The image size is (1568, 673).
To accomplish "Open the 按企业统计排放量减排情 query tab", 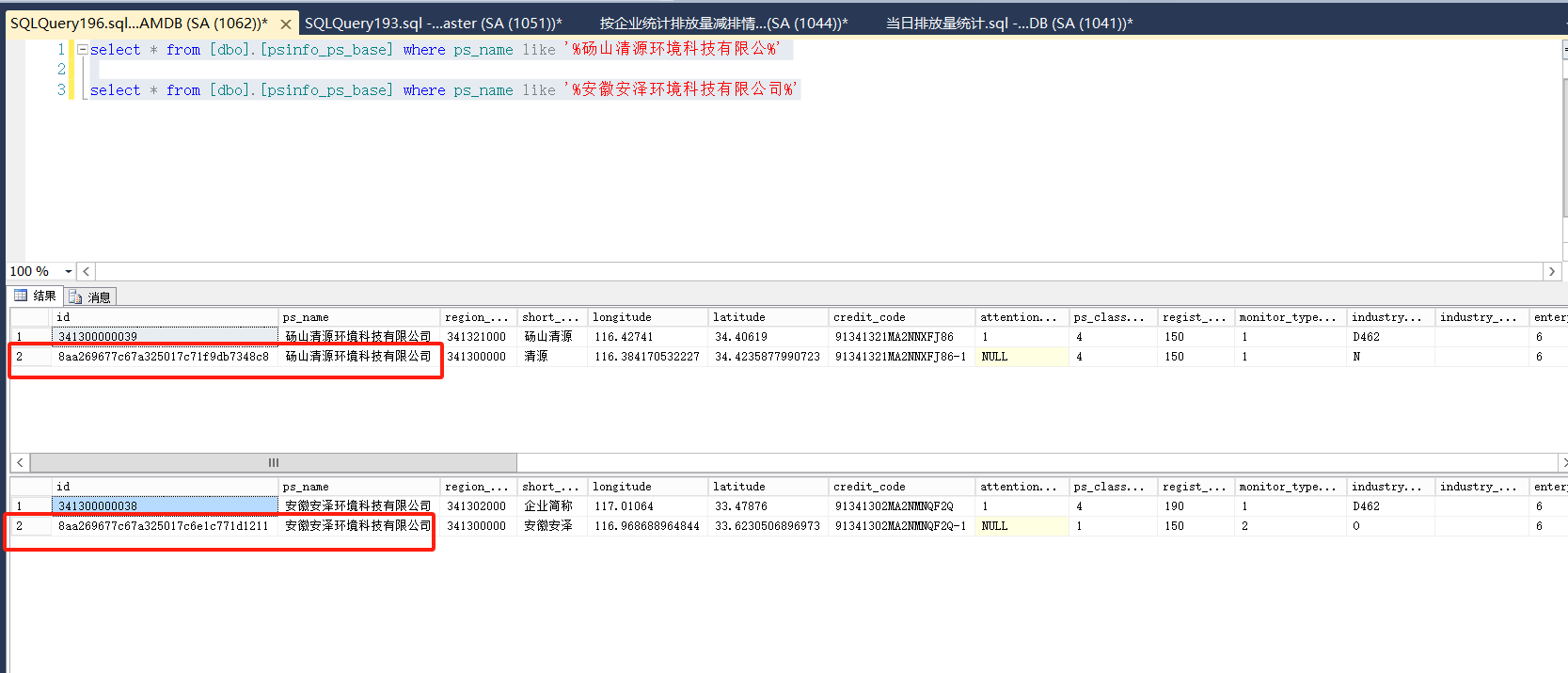I will [x=723, y=24].
